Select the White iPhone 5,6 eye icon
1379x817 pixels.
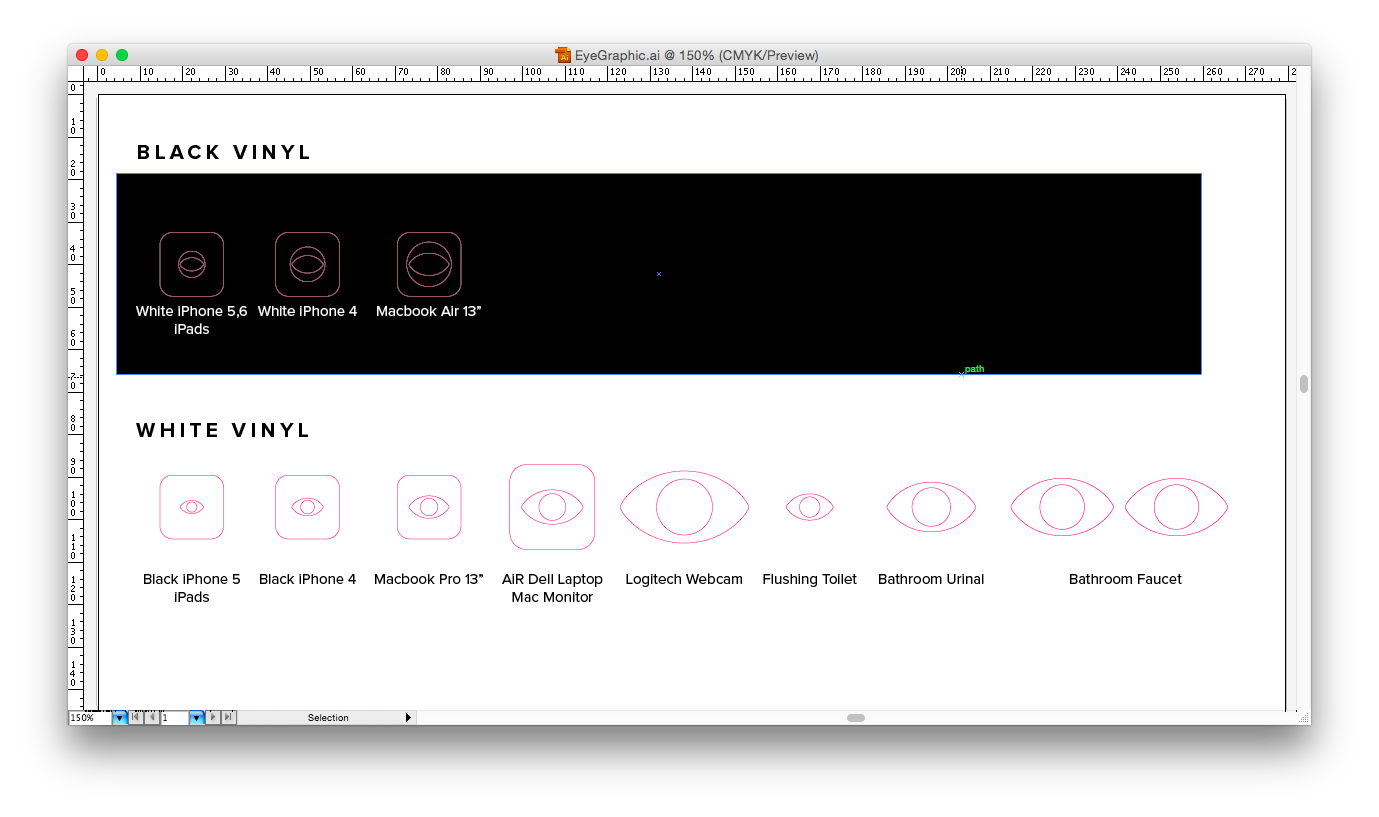click(191, 264)
